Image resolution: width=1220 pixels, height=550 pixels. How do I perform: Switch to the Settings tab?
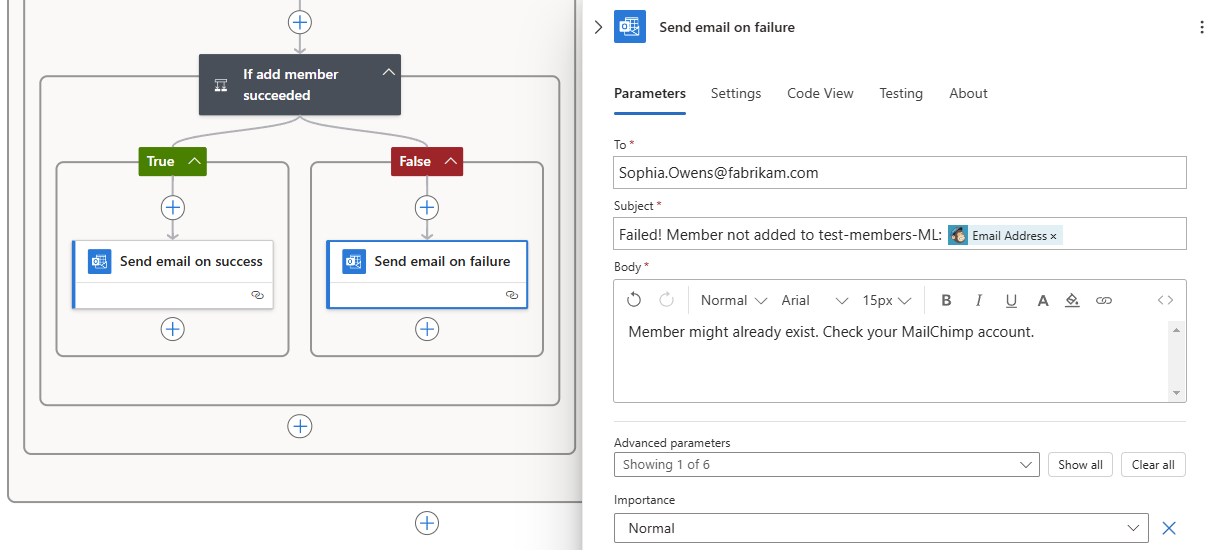click(736, 93)
